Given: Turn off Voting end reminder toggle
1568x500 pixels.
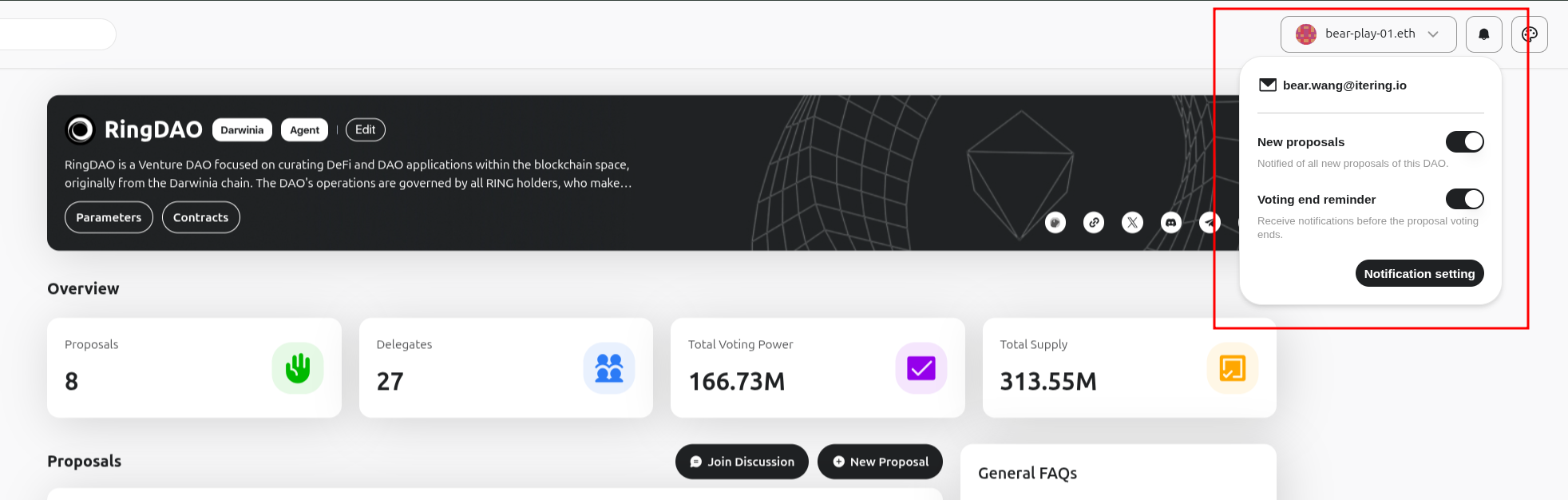Looking at the screenshot, I should click(1464, 199).
